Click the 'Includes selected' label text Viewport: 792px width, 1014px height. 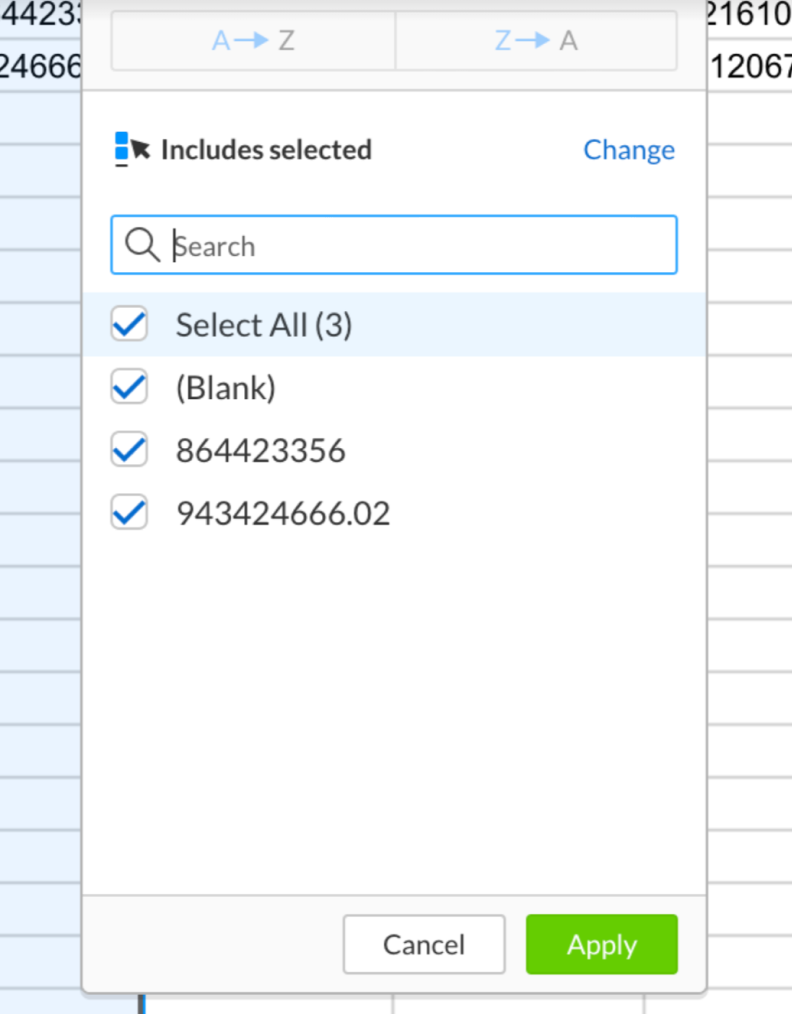266,150
